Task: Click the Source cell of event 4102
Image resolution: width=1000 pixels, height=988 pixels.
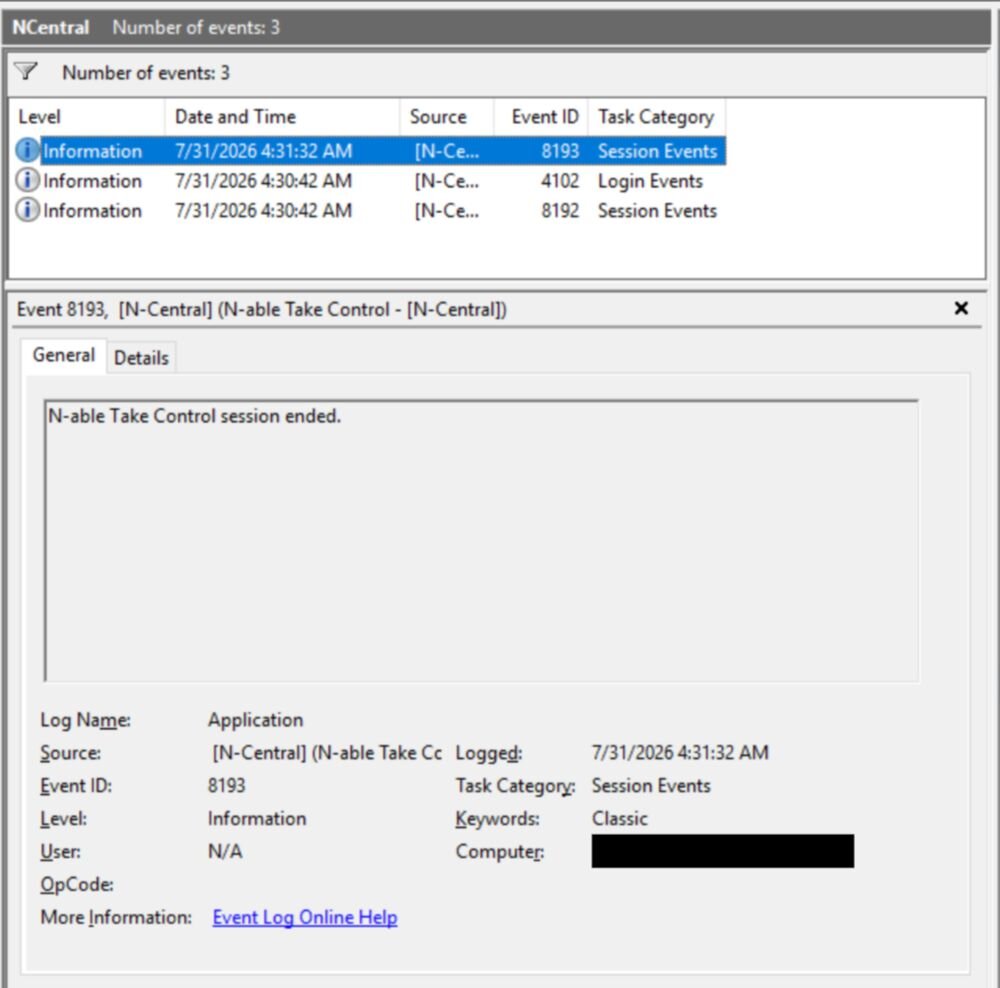Action: [446, 181]
